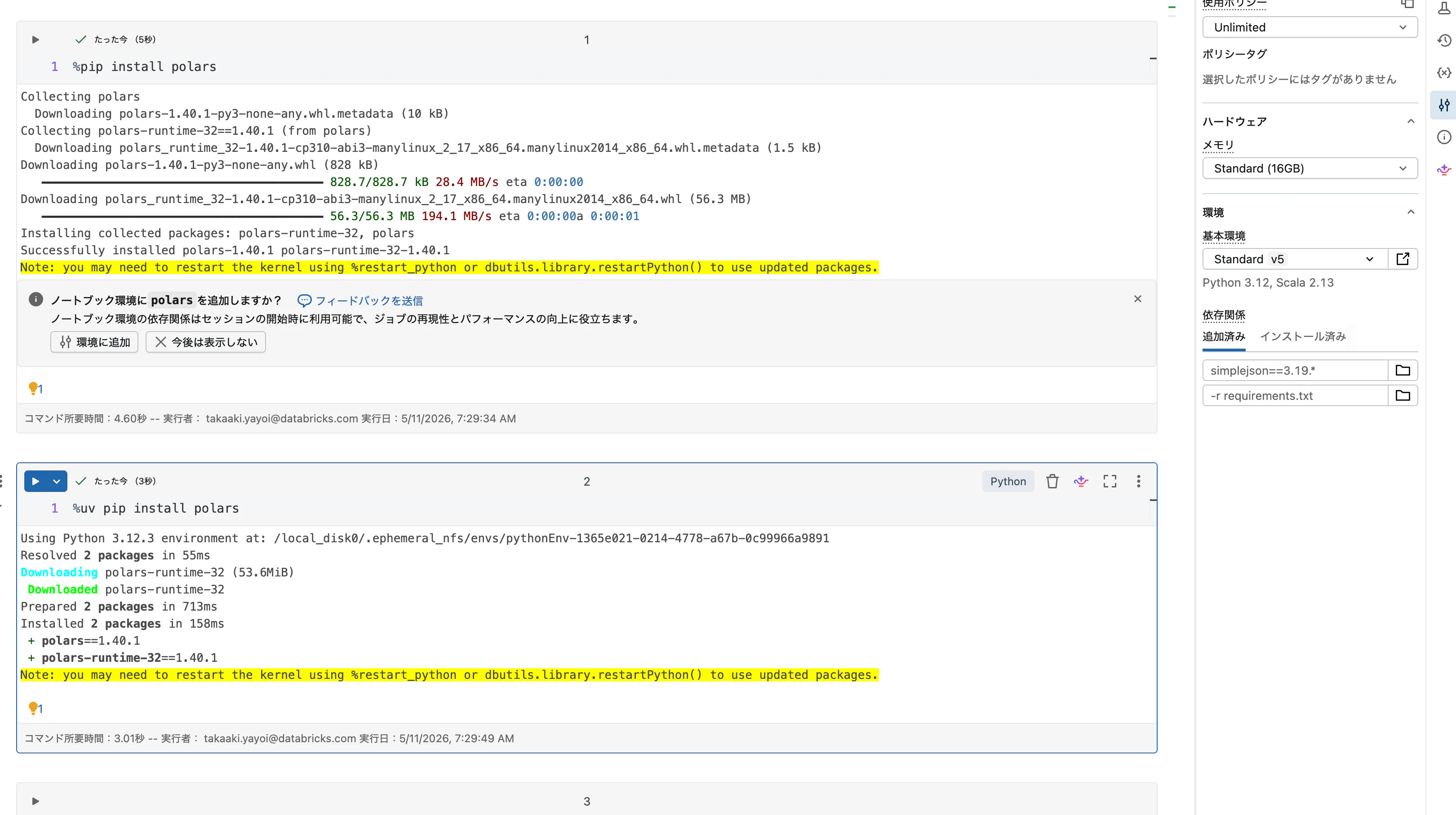Open run options dropdown for cell 2
Screen dimensions: 1456x815
tap(57, 481)
